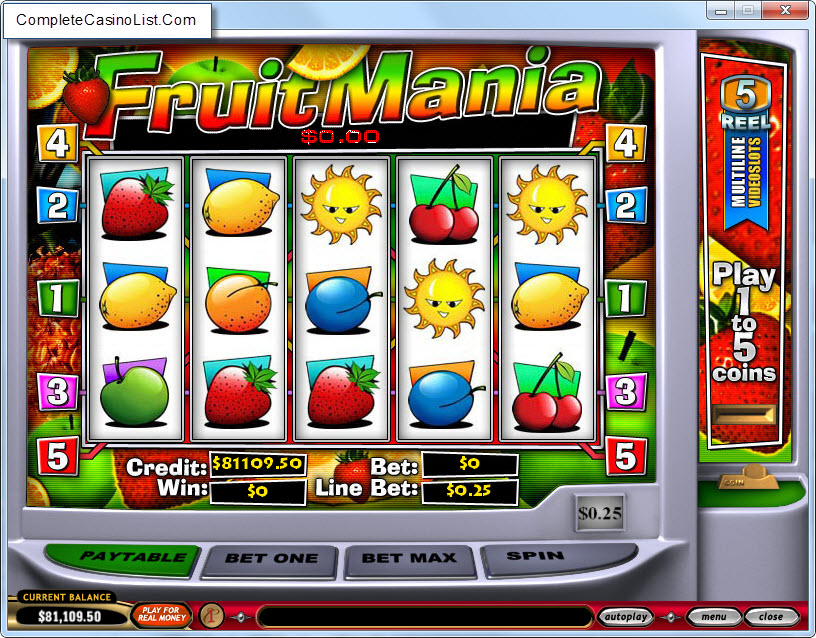
Task: Click the close pill button in bottom bar
Action: 771,617
